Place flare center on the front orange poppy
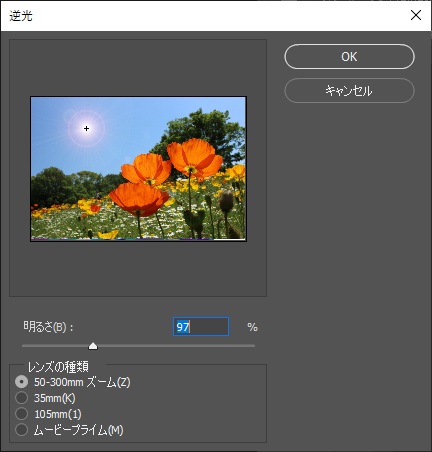Viewport: 432px width, 452px height. coord(139,198)
